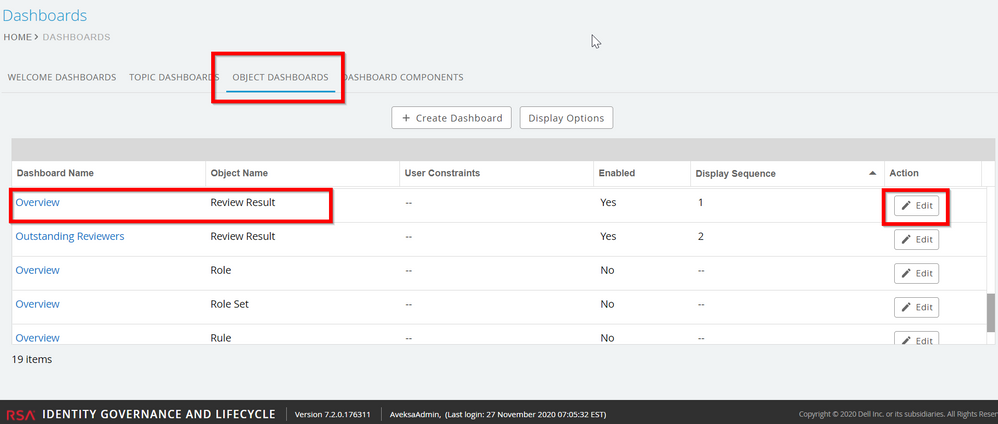Click the table's vertical scrollbar thumb

[x=991, y=312]
